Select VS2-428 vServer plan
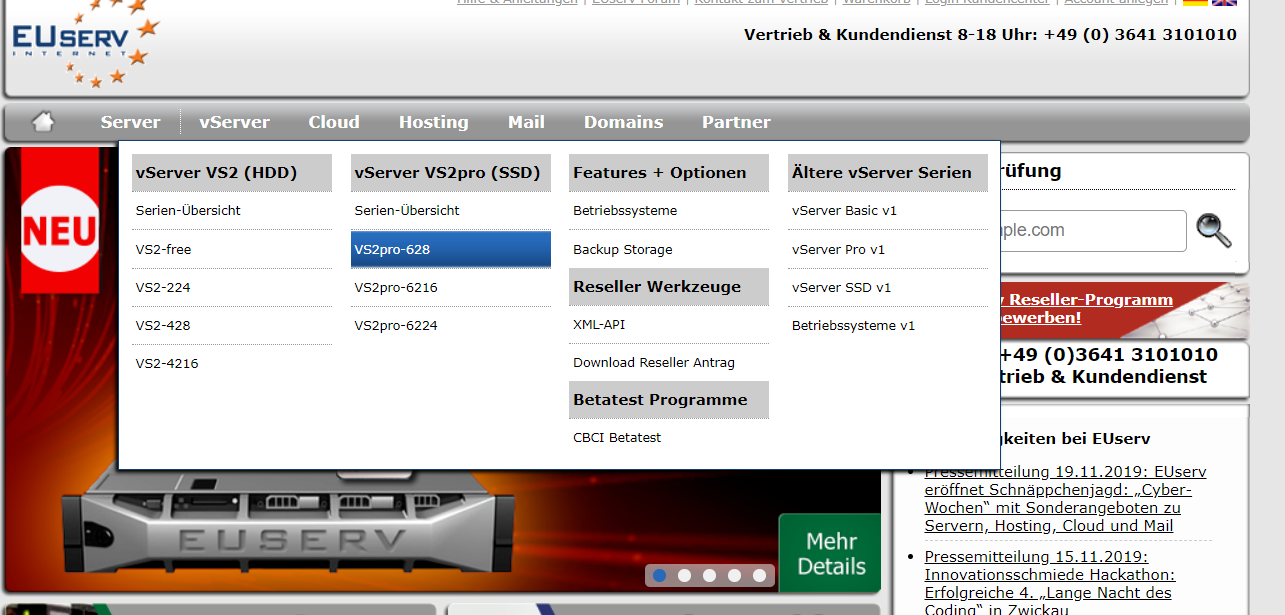Viewport: 1285px width, 615px height. tap(232, 325)
